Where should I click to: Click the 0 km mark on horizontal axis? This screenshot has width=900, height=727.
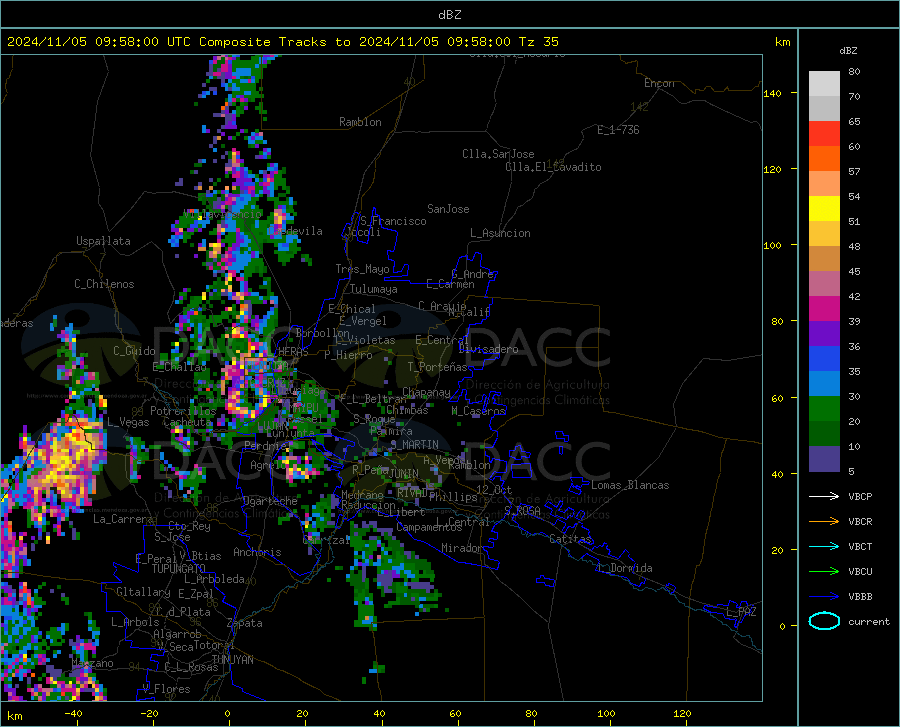coord(228,713)
